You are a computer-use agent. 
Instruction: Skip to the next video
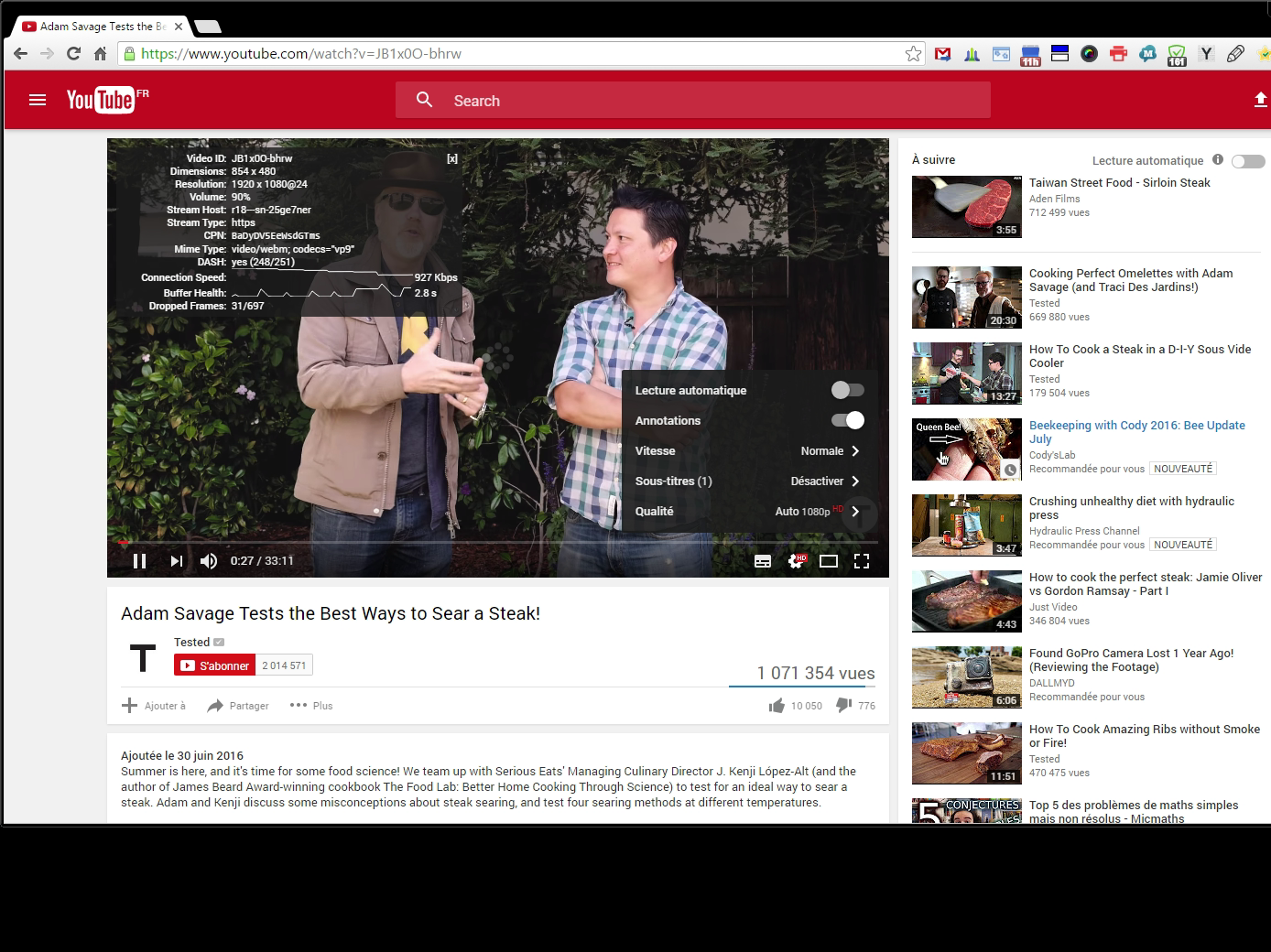pos(176,561)
